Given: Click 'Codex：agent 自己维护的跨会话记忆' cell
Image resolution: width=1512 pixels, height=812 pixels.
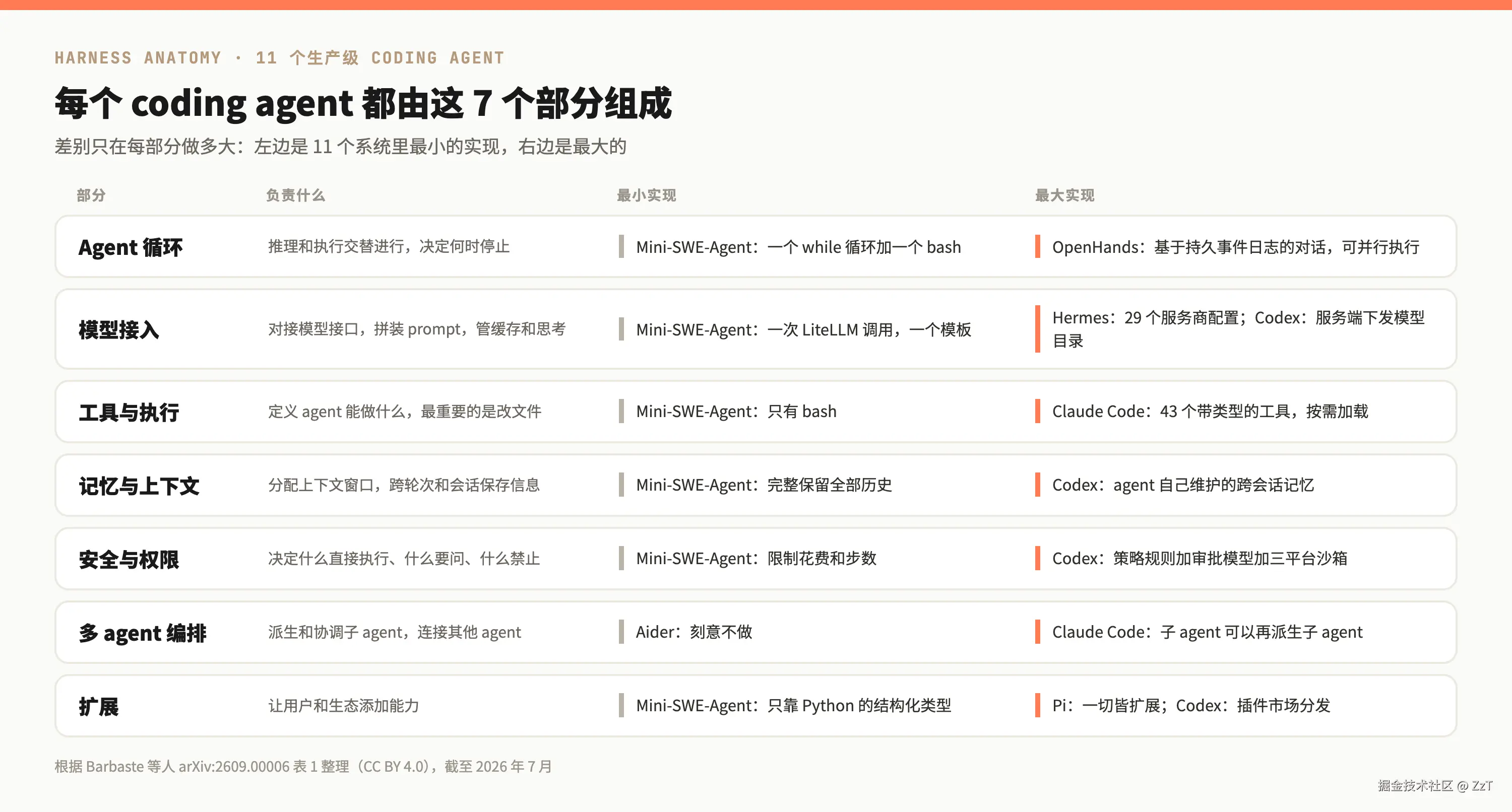Looking at the screenshot, I should [1183, 485].
